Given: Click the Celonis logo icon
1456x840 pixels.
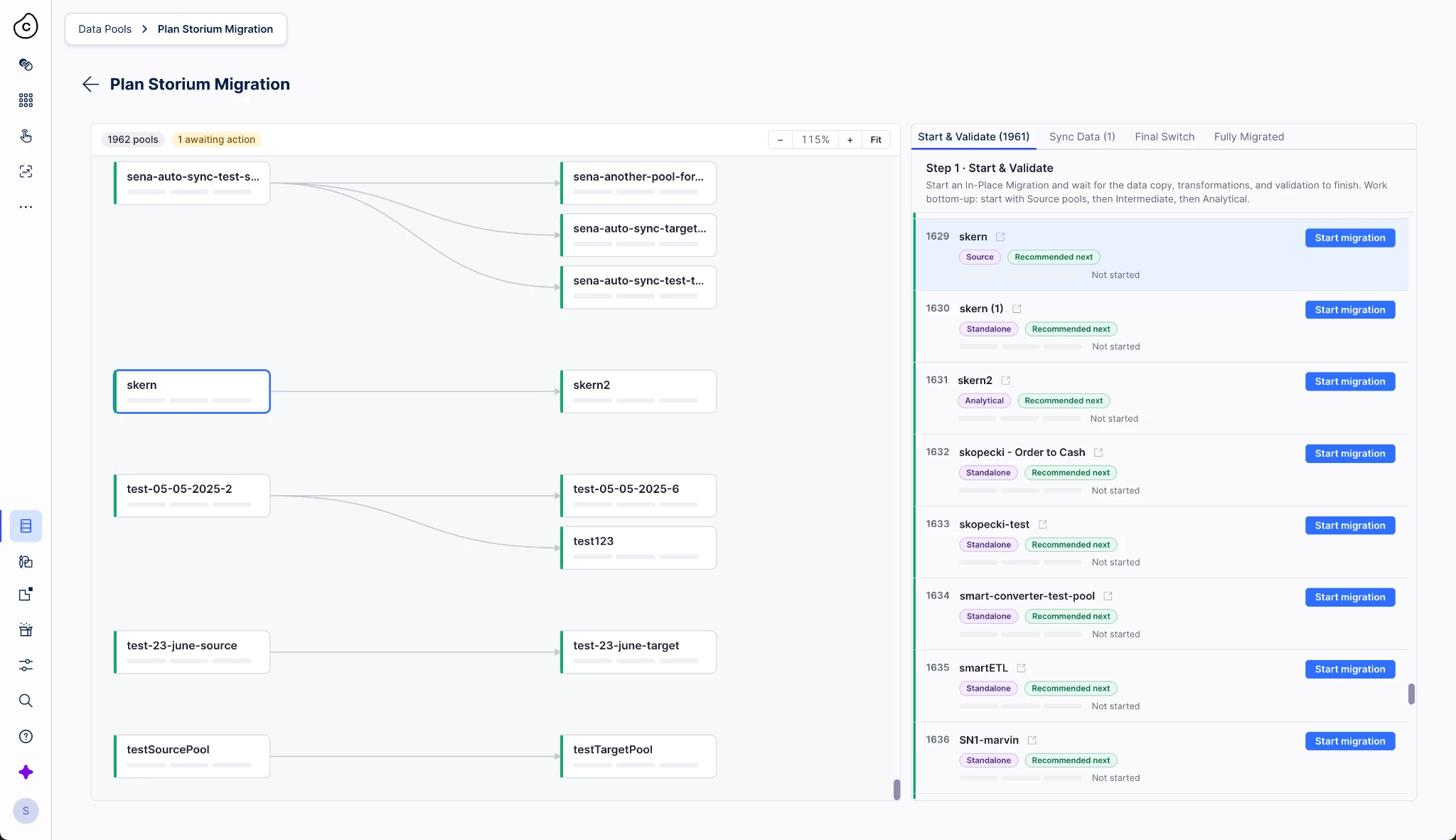Looking at the screenshot, I should coord(26,26).
